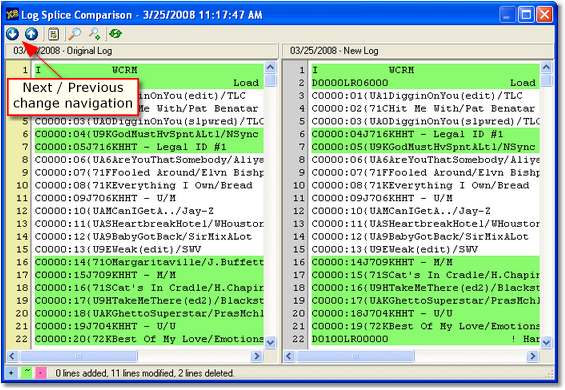This screenshot has height=390, width=565.
Task: Select Original Log line 22 Best Of My Love
Action: pyautogui.click(x=149, y=339)
